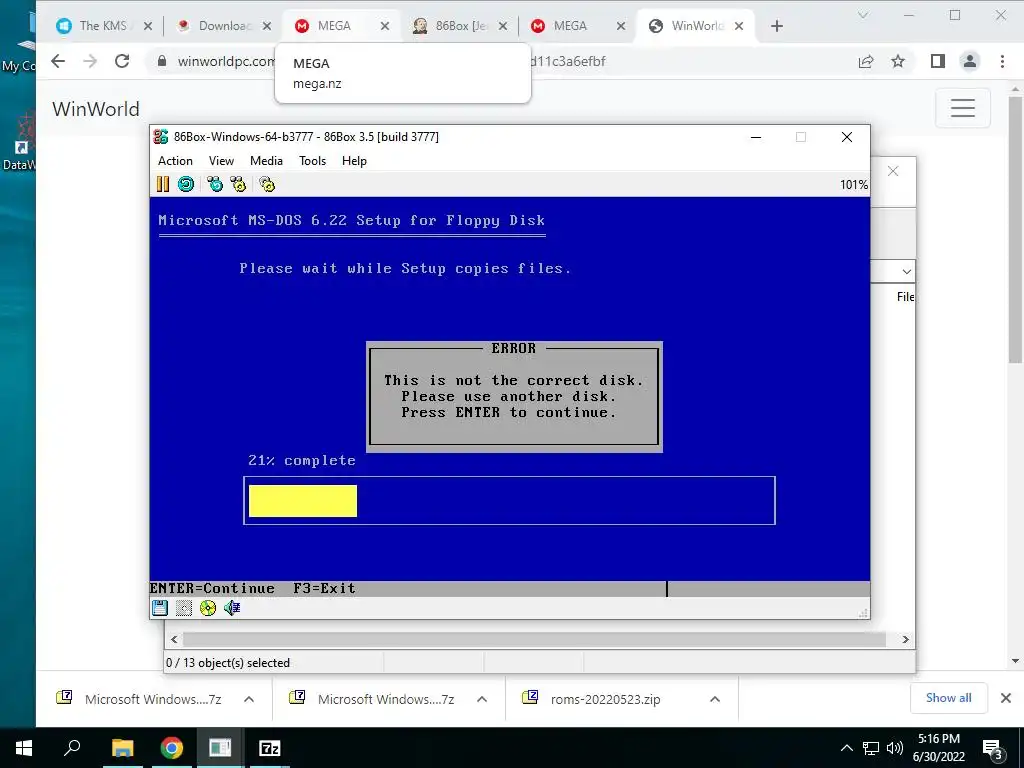
Task: Open the Chrome tab search chevron
Action: click(x=863, y=15)
